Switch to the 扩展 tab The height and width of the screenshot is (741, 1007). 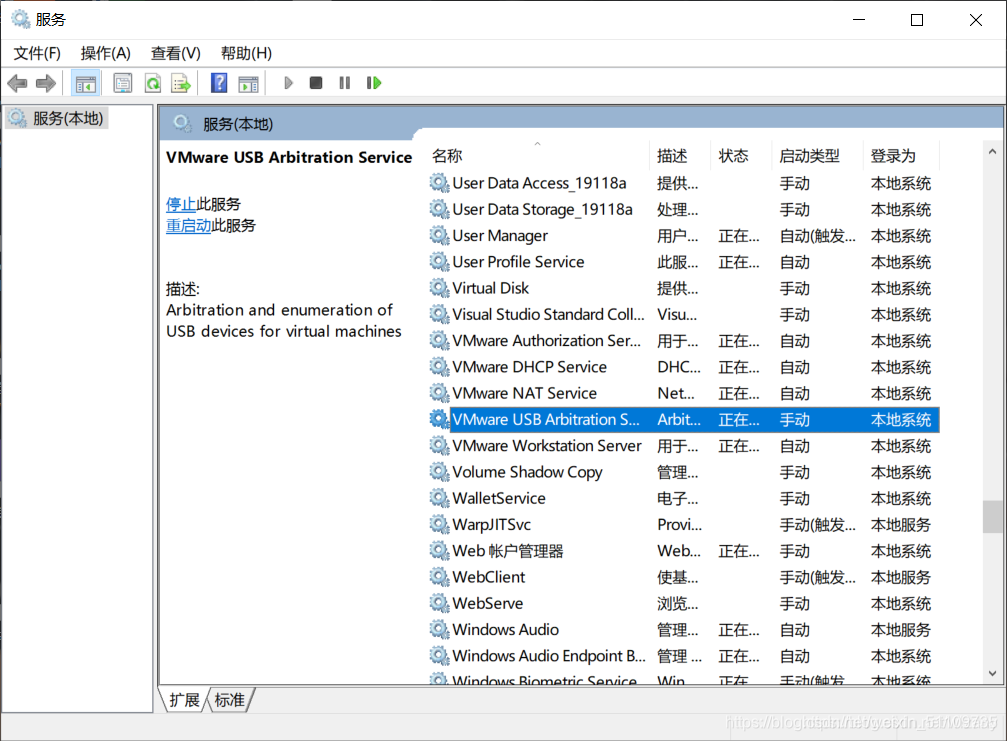(x=184, y=700)
